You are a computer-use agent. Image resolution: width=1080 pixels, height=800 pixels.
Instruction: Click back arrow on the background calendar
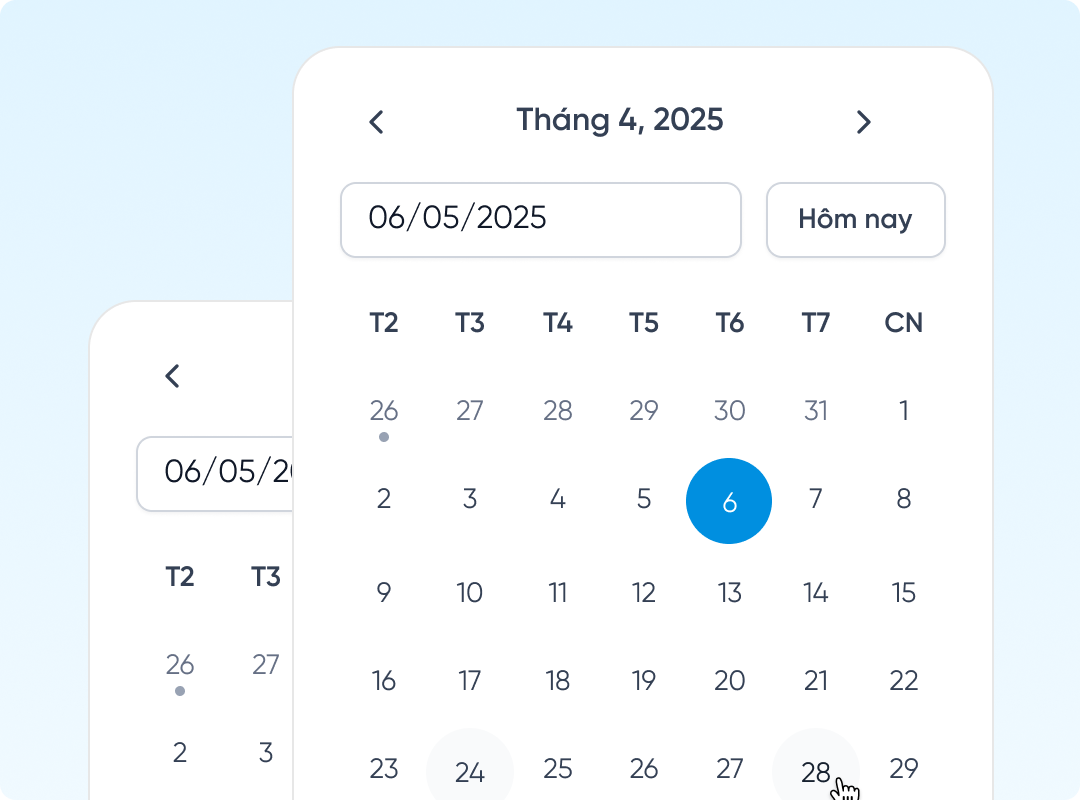(x=173, y=376)
